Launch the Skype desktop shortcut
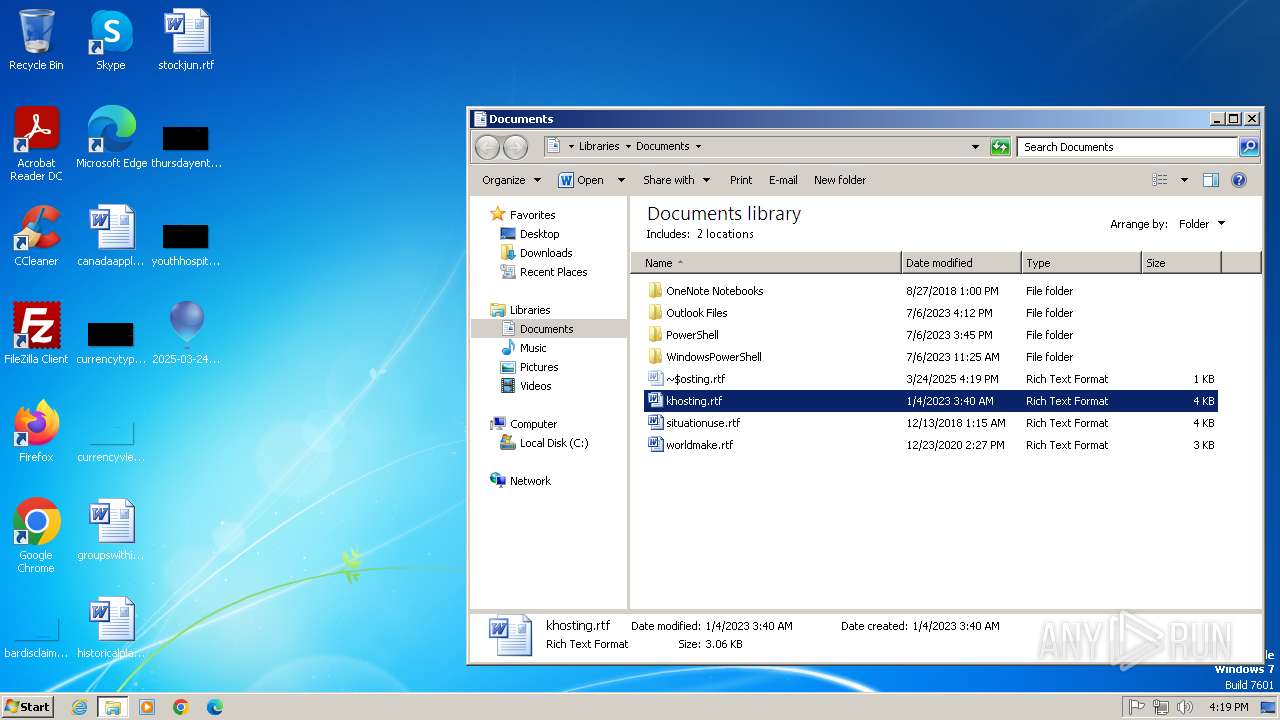 tap(111, 41)
